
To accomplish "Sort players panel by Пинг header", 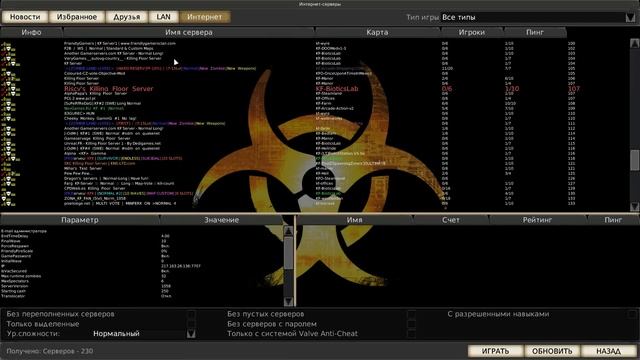I will pyautogui.click(x=613, y=220).
